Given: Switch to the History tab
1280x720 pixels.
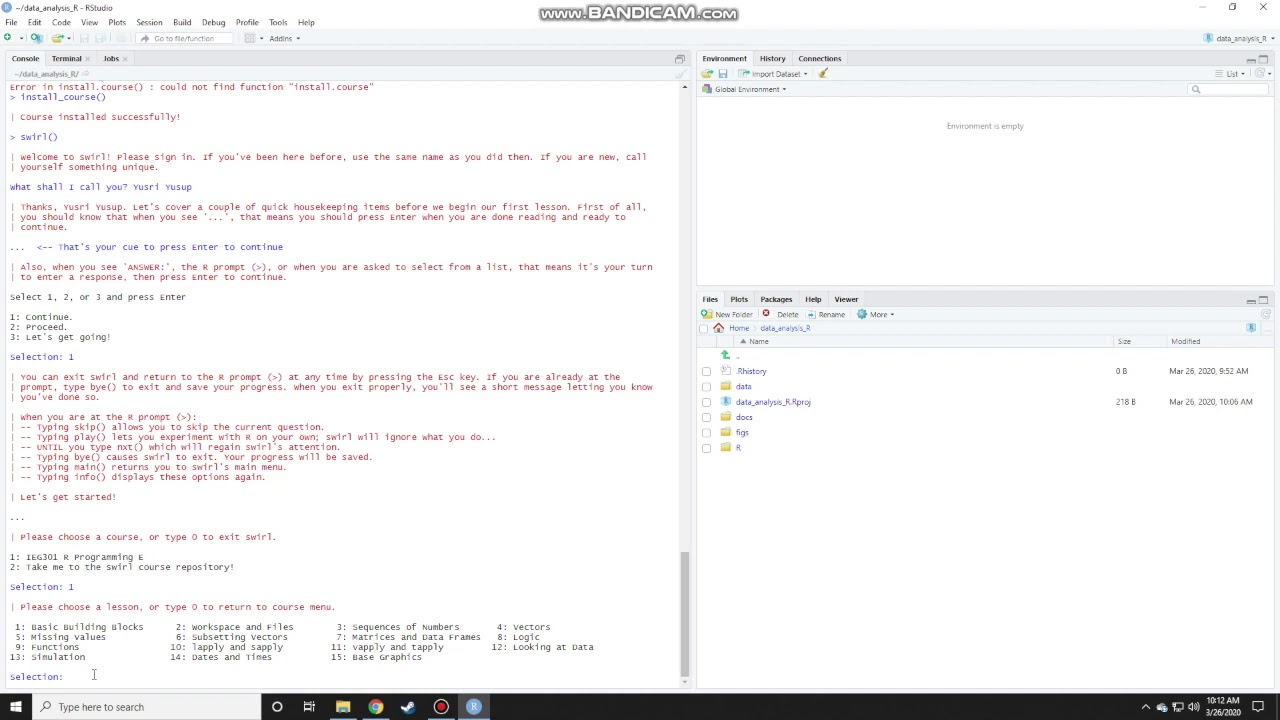Looking at the screenshot, I should click(772, 59).
